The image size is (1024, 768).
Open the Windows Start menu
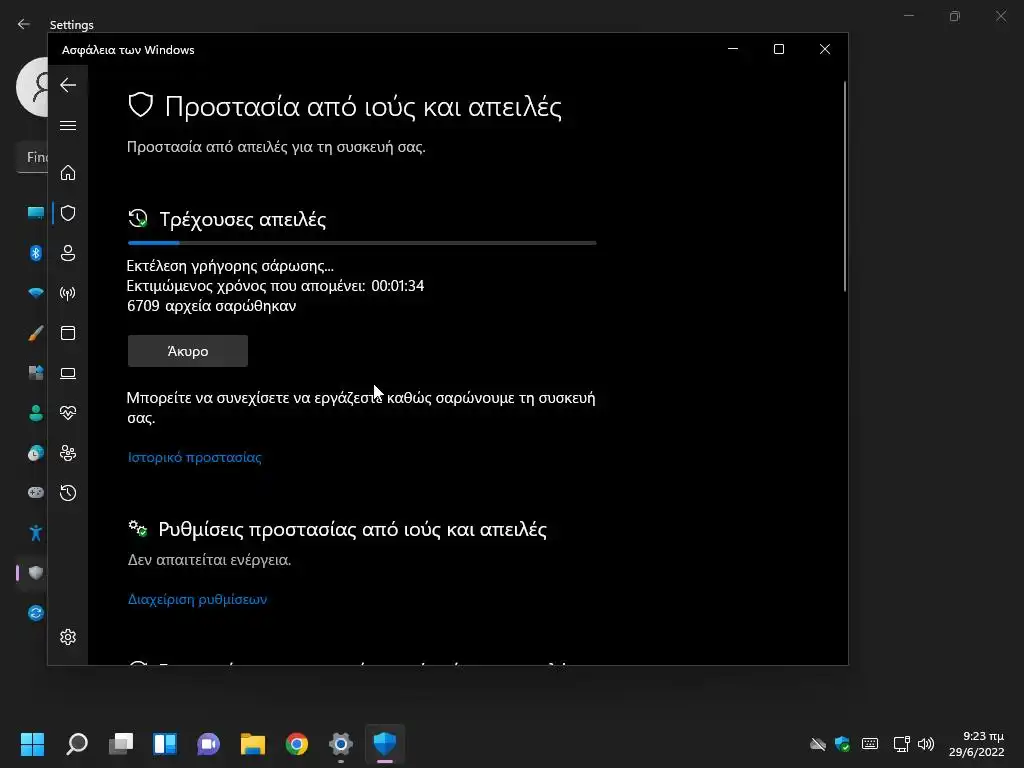coord(33,744)
